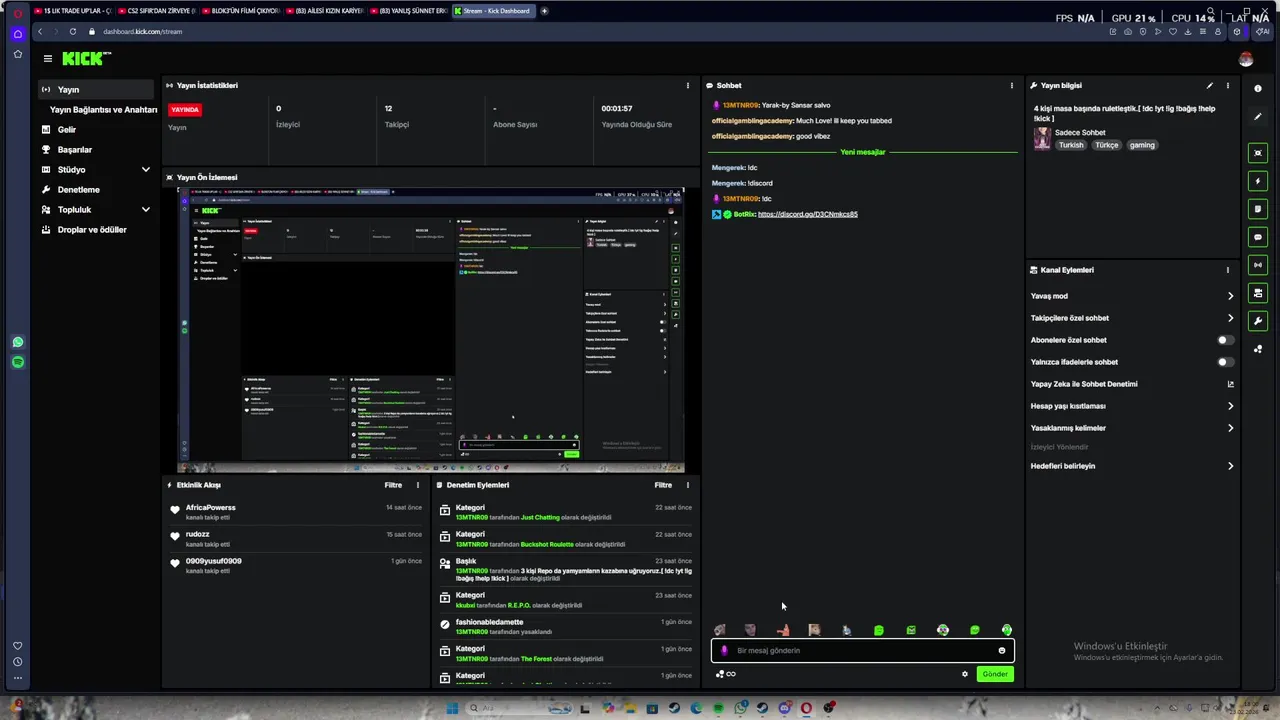This screenshot has height=720, width=1280.
Task: Open the discord.gg invite link in chat
Action: (808, 214)
